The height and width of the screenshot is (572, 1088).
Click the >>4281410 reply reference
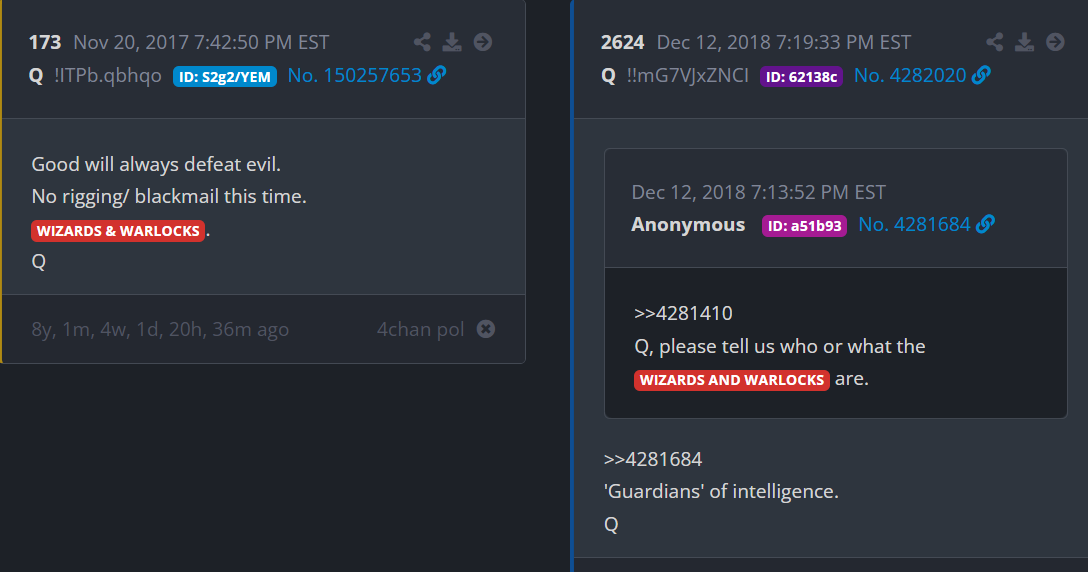point(683,313)
